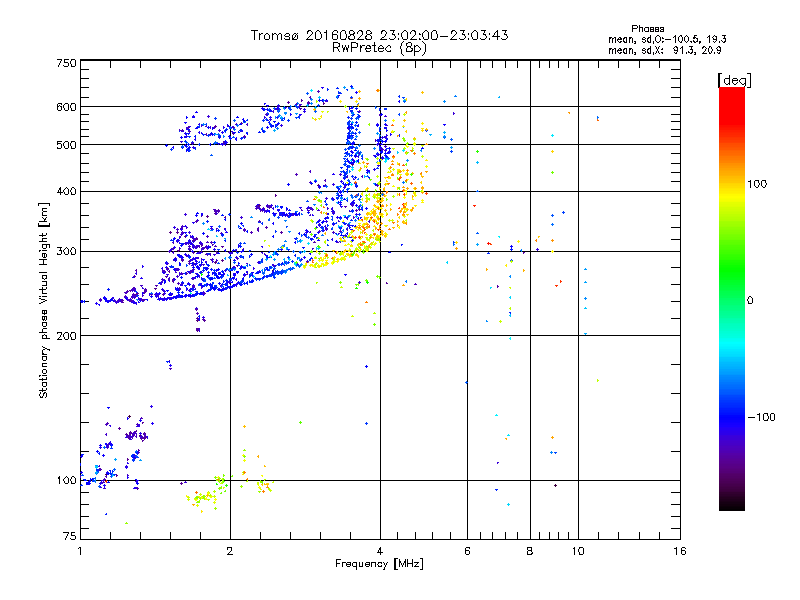Click the y-axis label '200'
Screen dimensions: 800x600
(66, 336)
